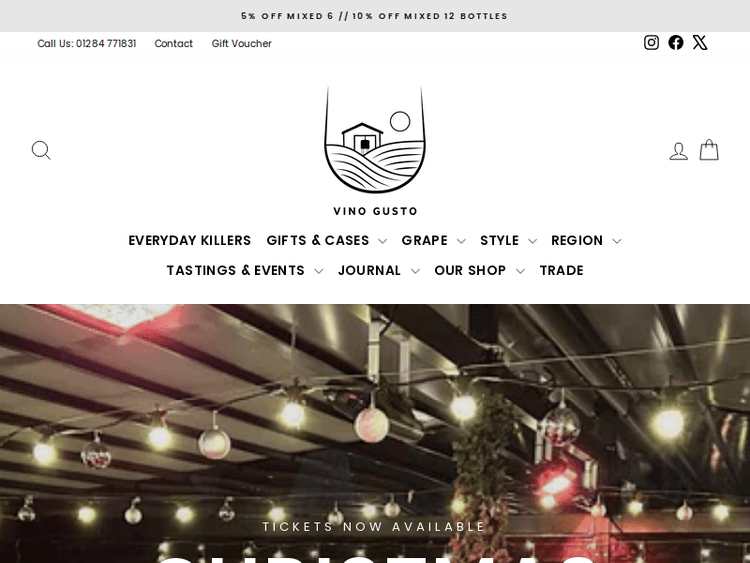Image resolution: width=750 pixels, height=563 pixels.
Task: Open the X (Twitter) icon
Action: tap(700, 43)
